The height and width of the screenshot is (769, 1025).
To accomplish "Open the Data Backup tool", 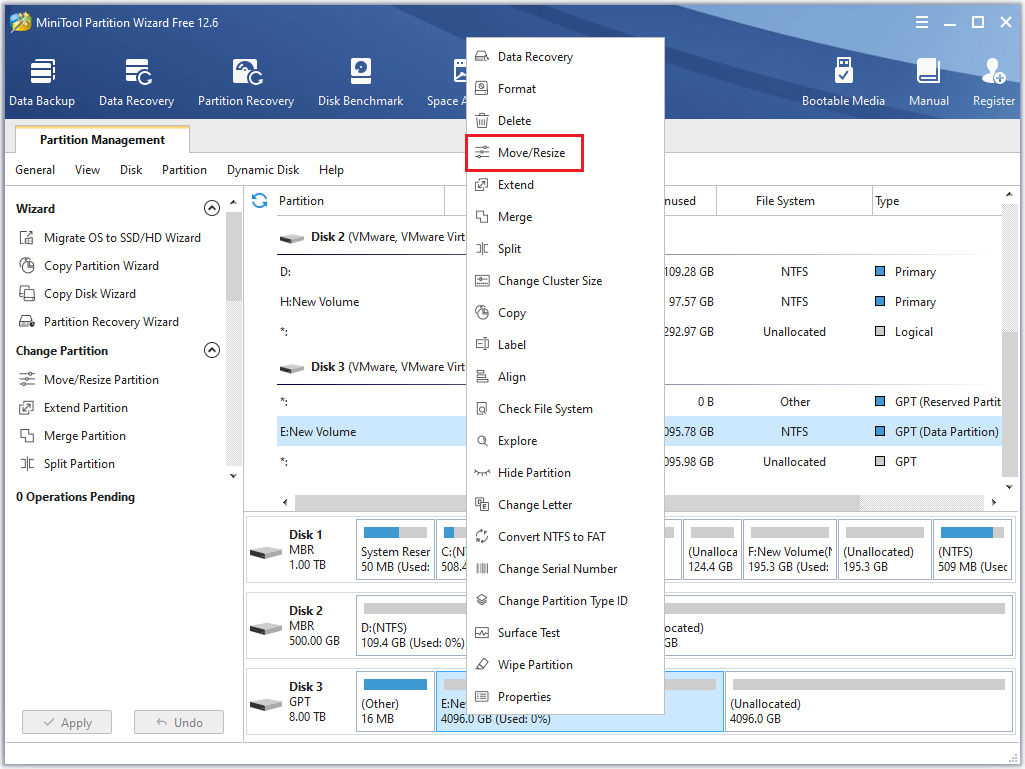I will [42, 82].
